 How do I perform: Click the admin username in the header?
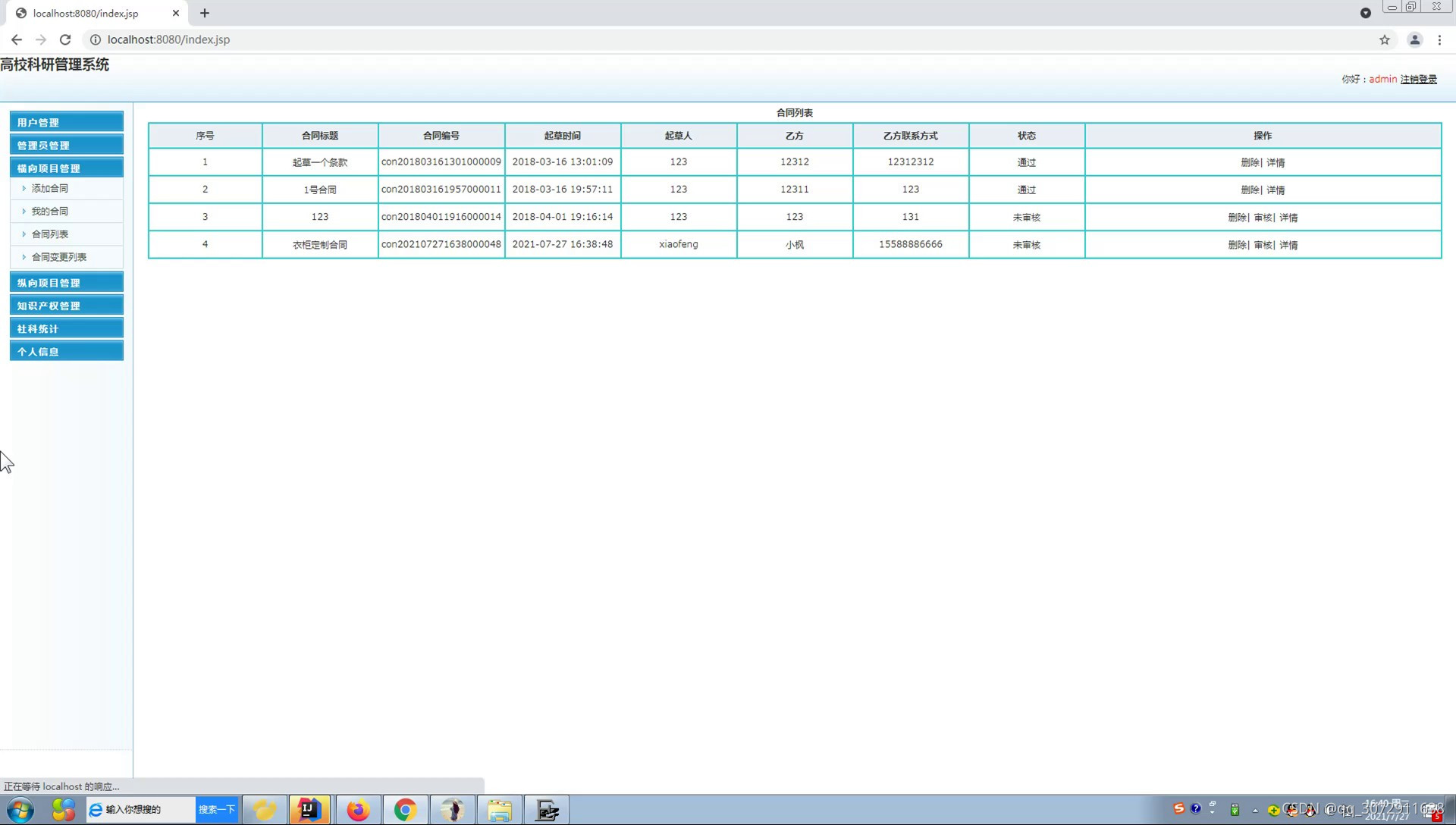[1382, 79]
